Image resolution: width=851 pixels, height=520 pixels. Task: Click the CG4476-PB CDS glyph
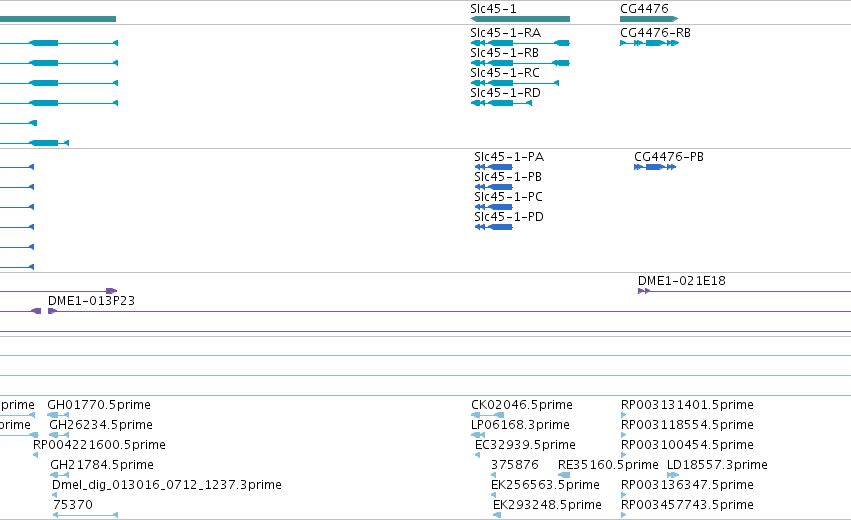(x=655, y=167)
